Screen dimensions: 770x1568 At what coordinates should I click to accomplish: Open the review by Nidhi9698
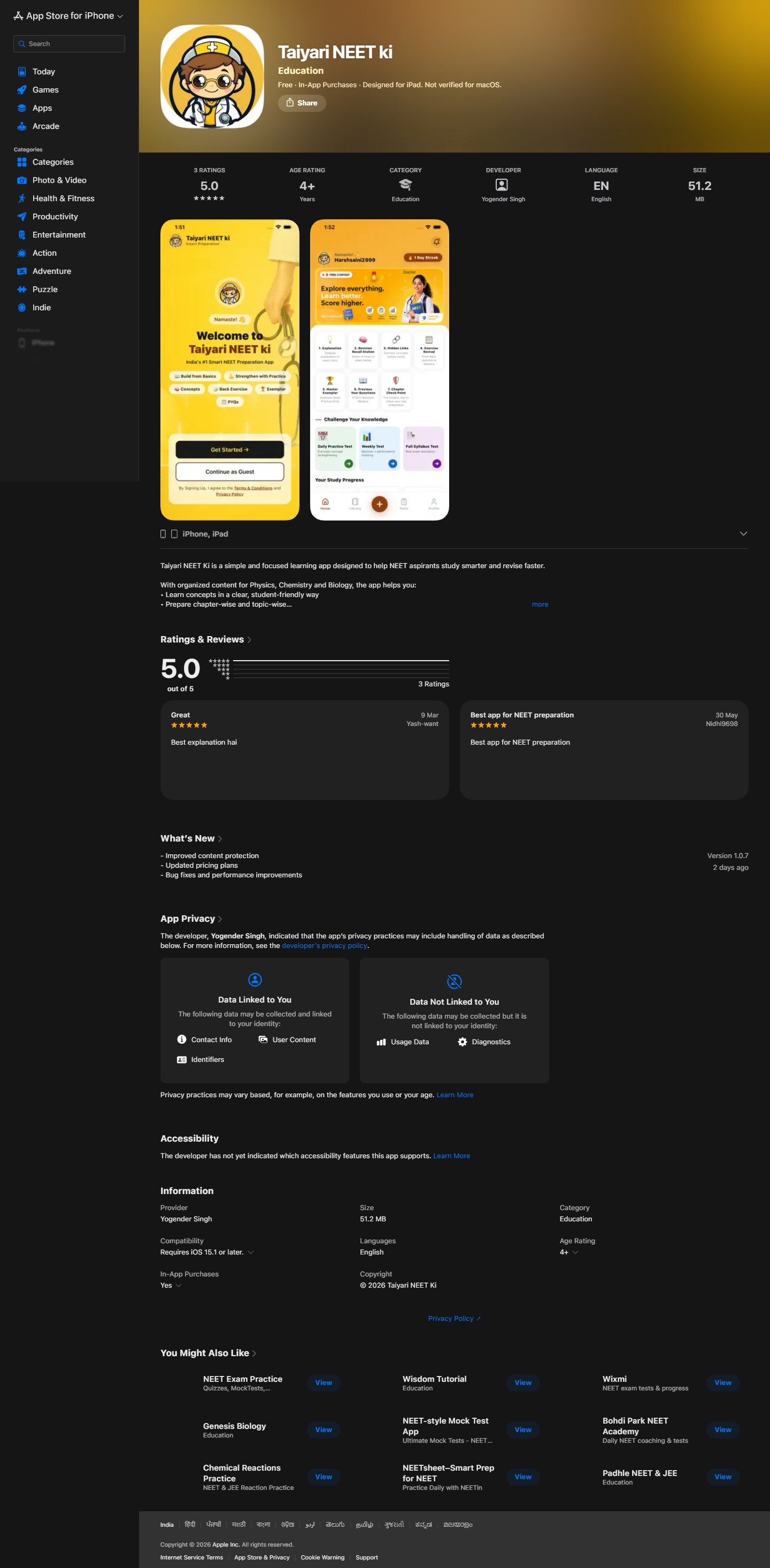[x=604, y=750]
